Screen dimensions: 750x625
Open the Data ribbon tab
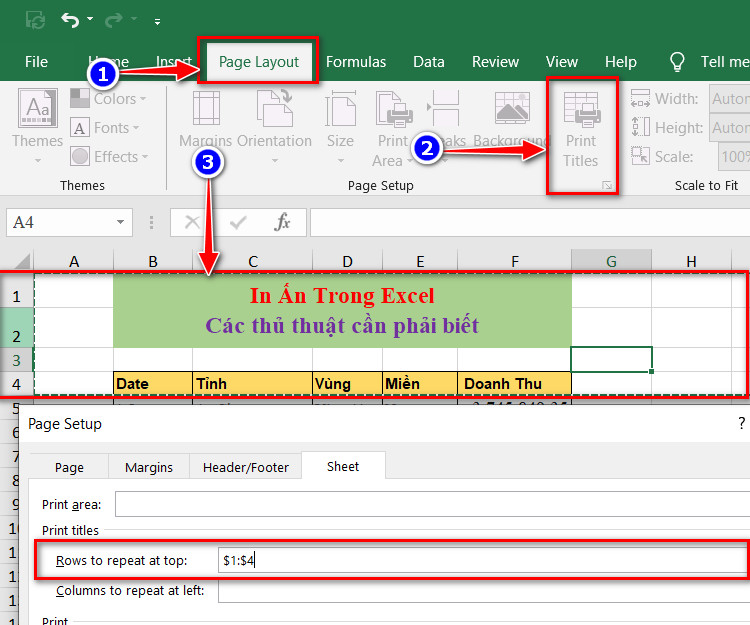click(x=429, y=62)
